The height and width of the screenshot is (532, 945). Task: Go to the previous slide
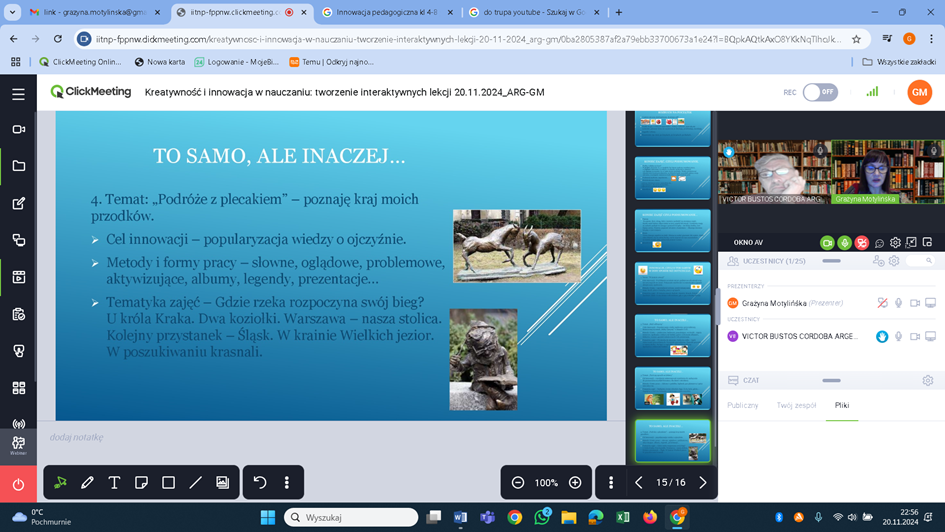[639, 483]
